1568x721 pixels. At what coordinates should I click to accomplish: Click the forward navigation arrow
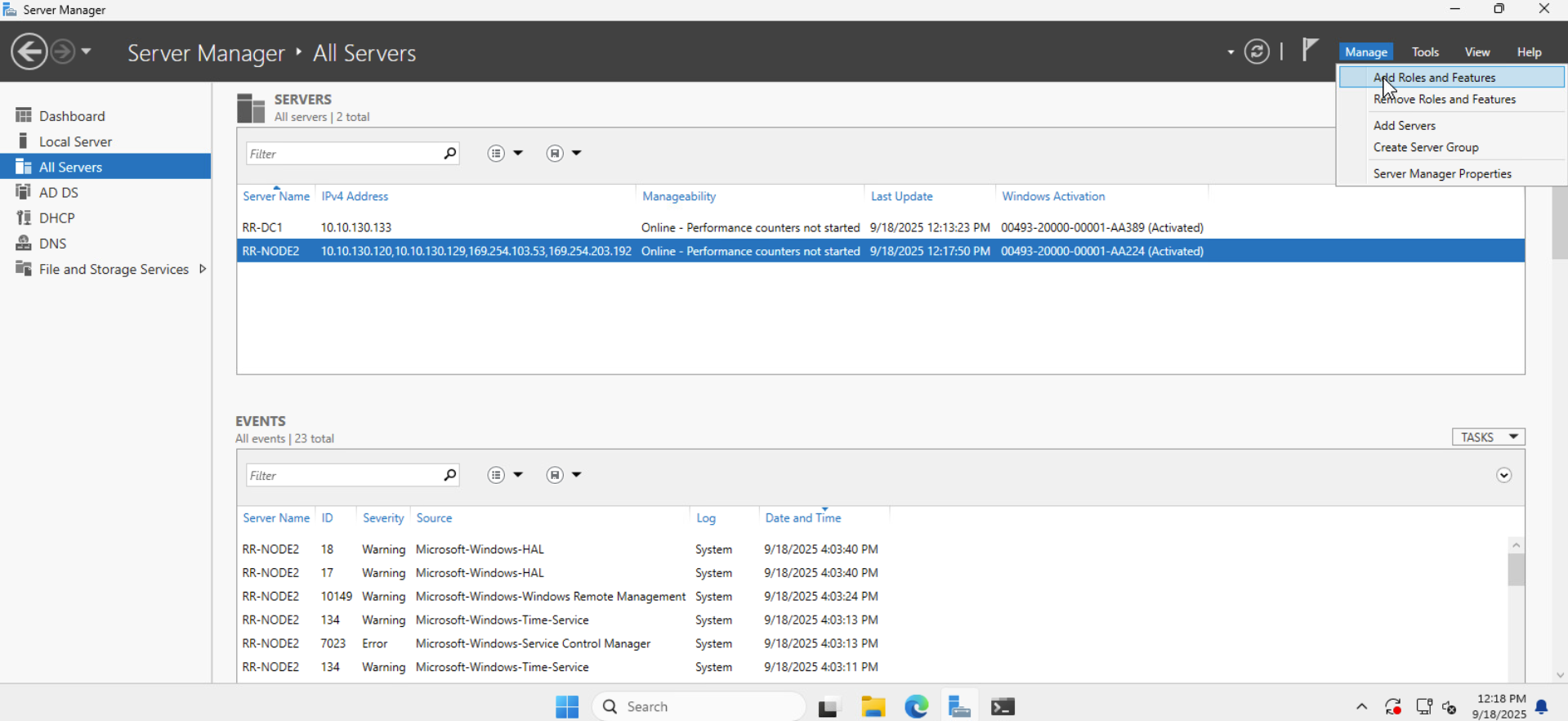[62, 52]
